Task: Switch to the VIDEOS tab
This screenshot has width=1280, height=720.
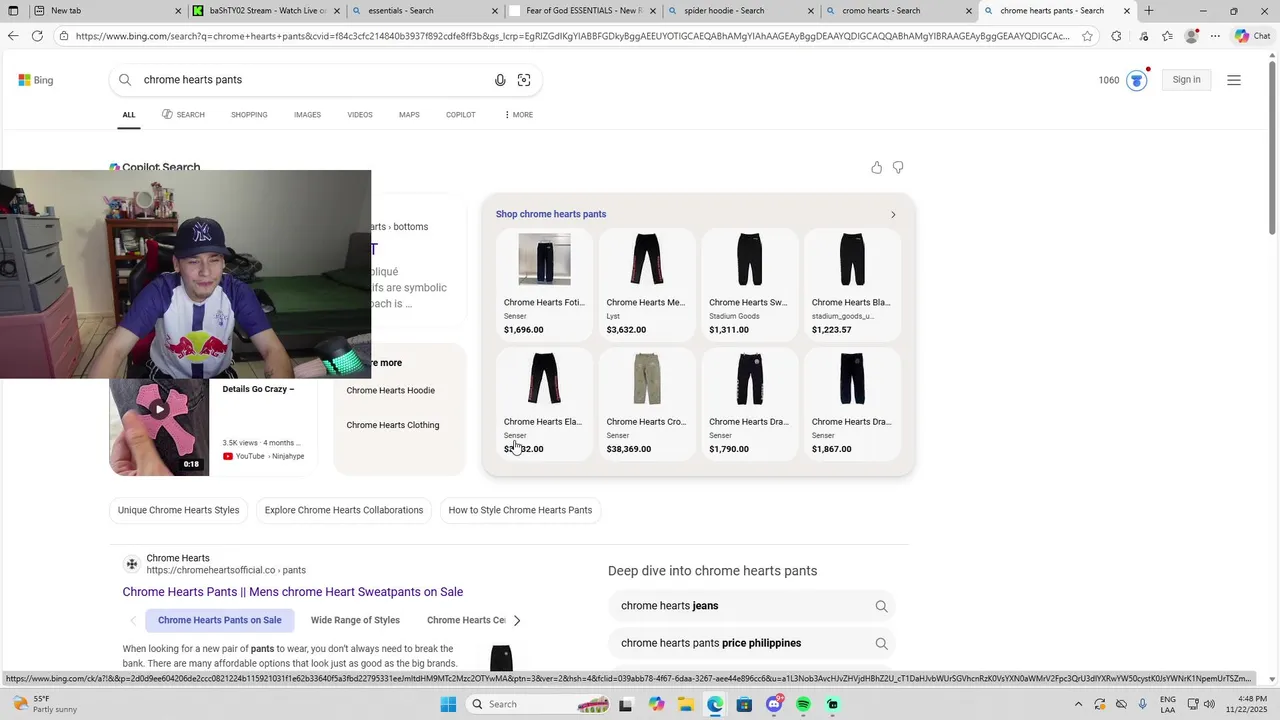Action: pyautogui.click(x=360, y=115)
